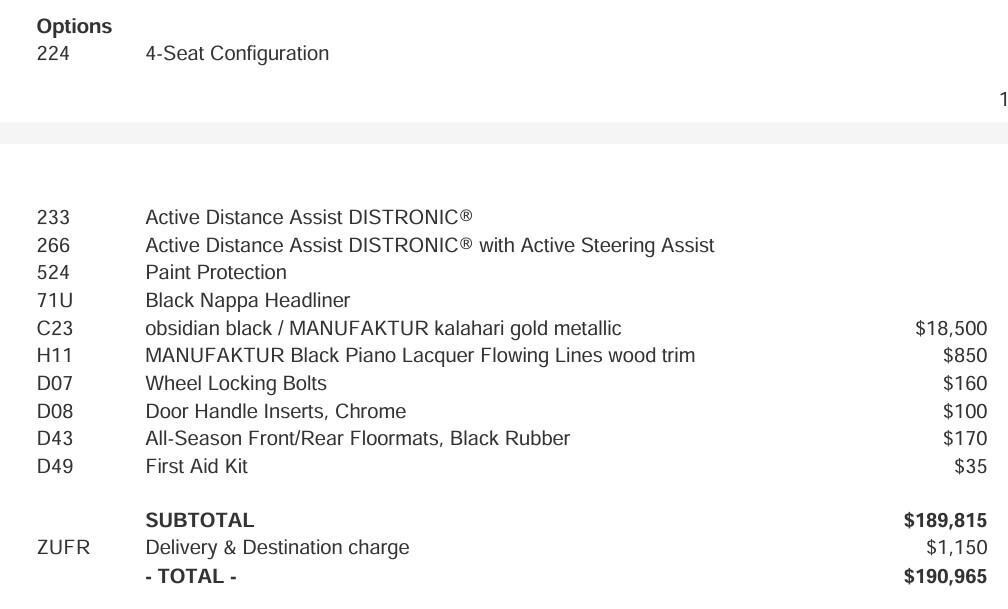Click the Door Handle Inserts, Chrome entry

click(x=275, y=411)
